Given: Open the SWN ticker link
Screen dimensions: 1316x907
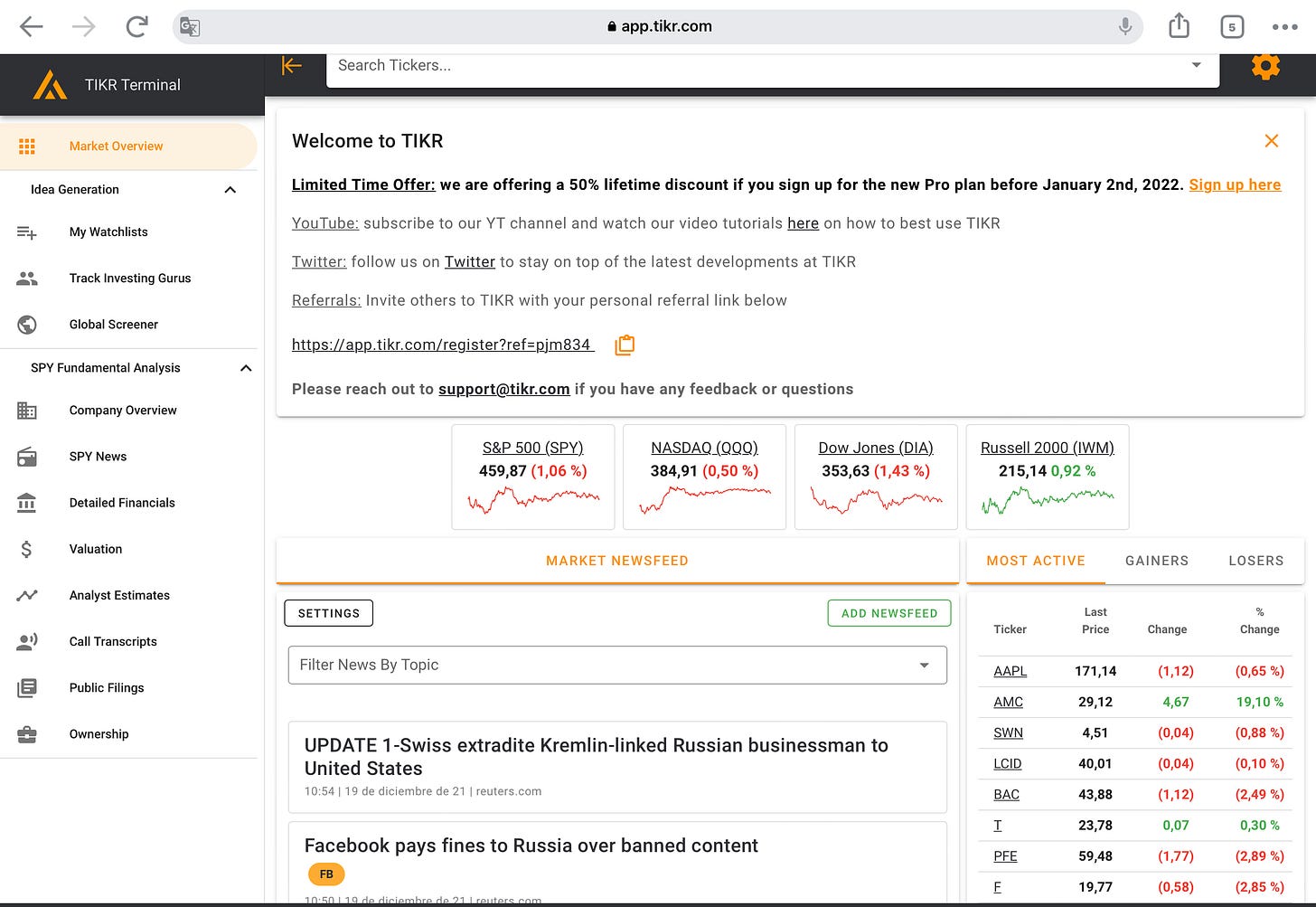Looking at the screenshot, I should 1008,732.
